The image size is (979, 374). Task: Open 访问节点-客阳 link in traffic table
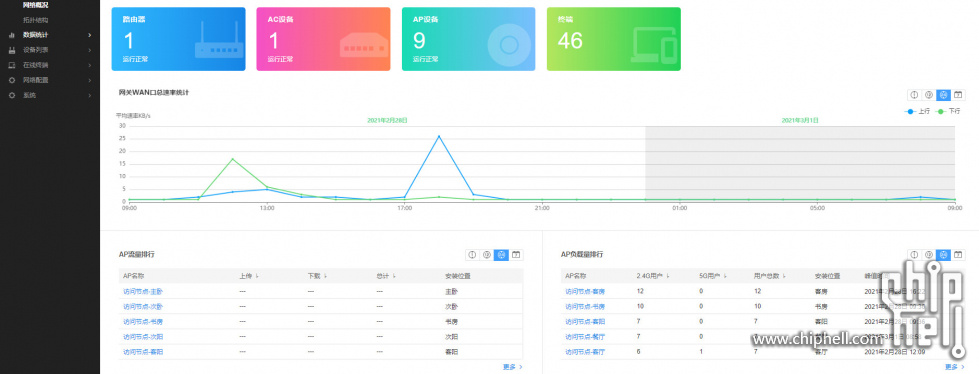pyautogui.click(x=143, y=352)
